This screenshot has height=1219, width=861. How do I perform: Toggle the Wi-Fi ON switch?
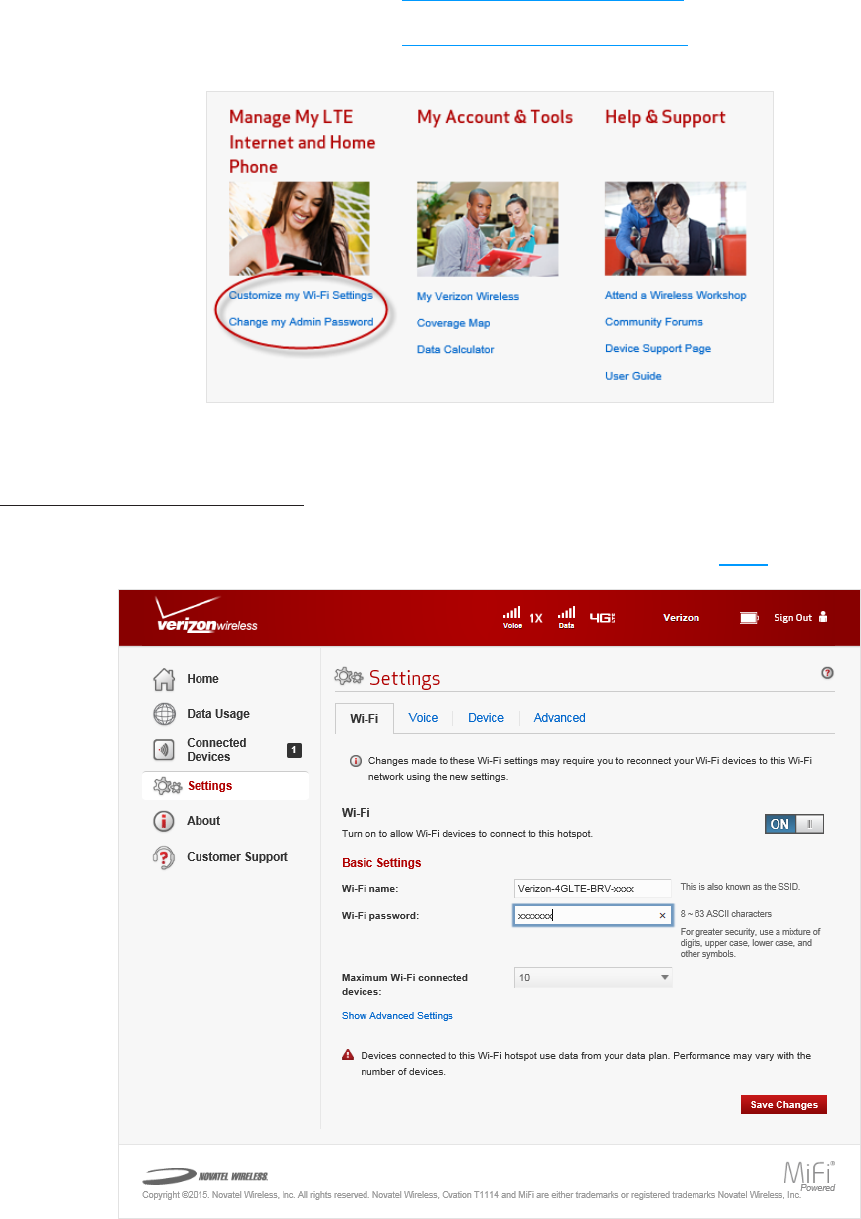click(x=795, y=824)
